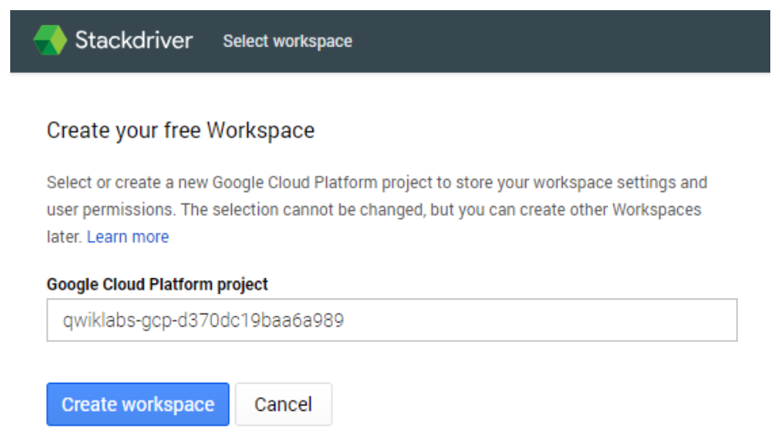Click the Cancel button

[284, 404]
